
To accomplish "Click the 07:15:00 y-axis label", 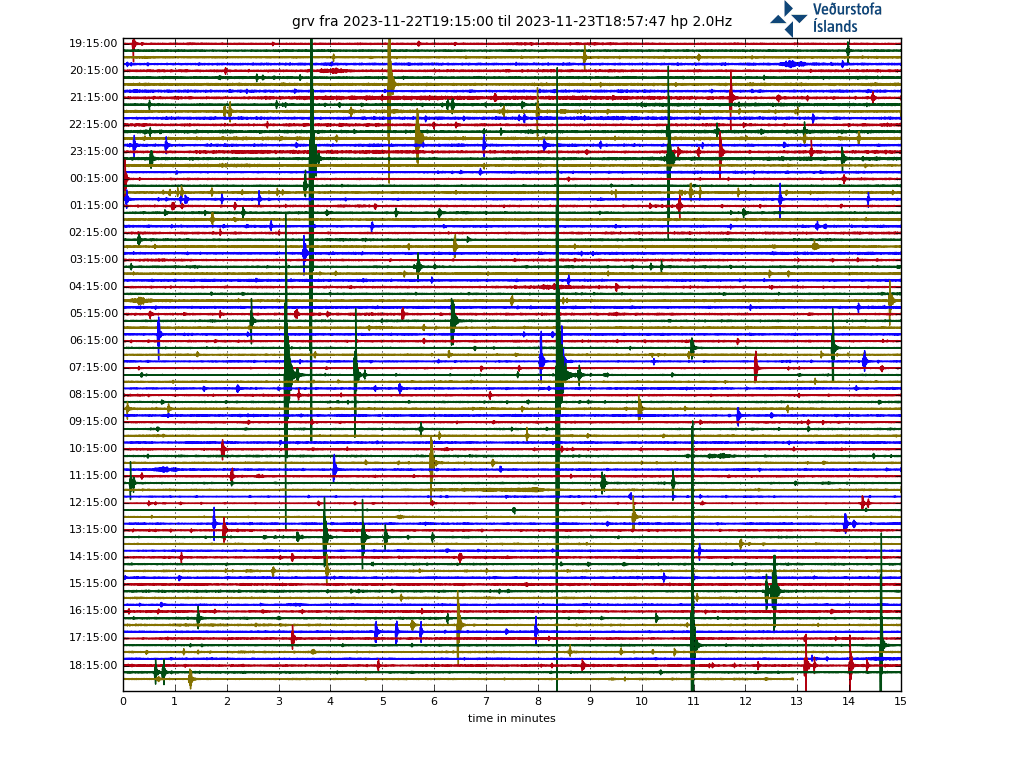I will (x=93, y=368).
